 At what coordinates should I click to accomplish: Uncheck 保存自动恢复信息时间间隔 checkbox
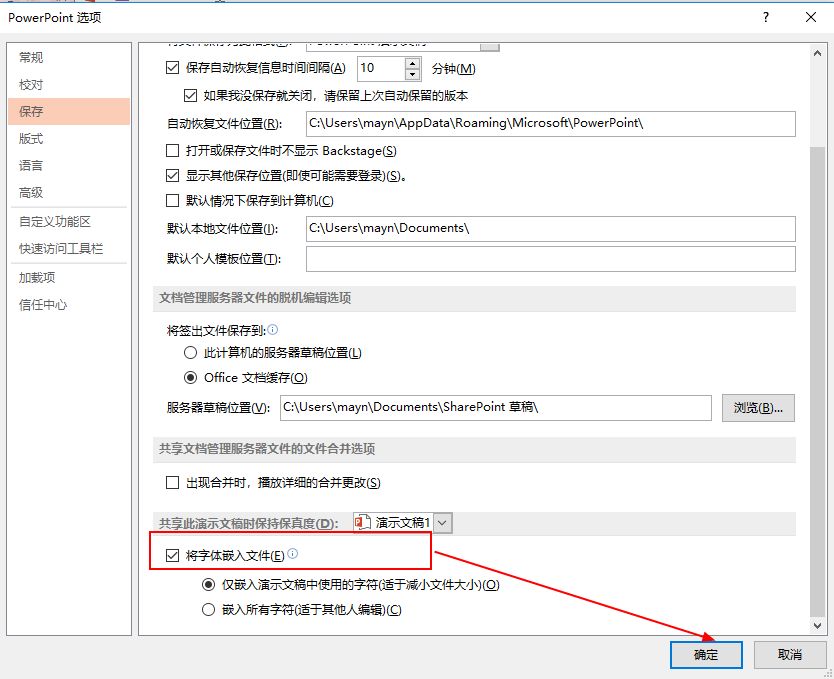[x=172, y=68]
